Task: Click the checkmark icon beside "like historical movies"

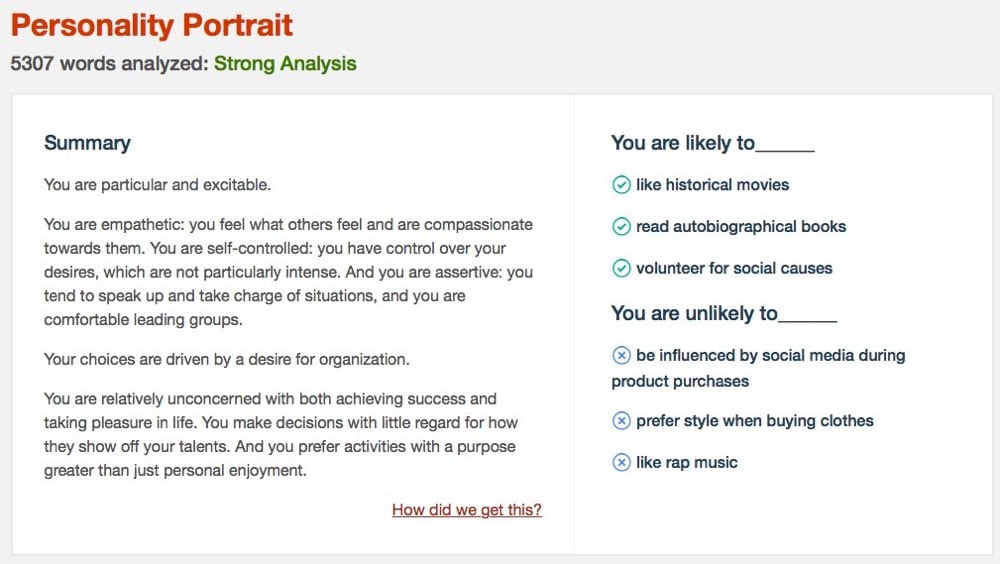Action: (x=621, y=185)
